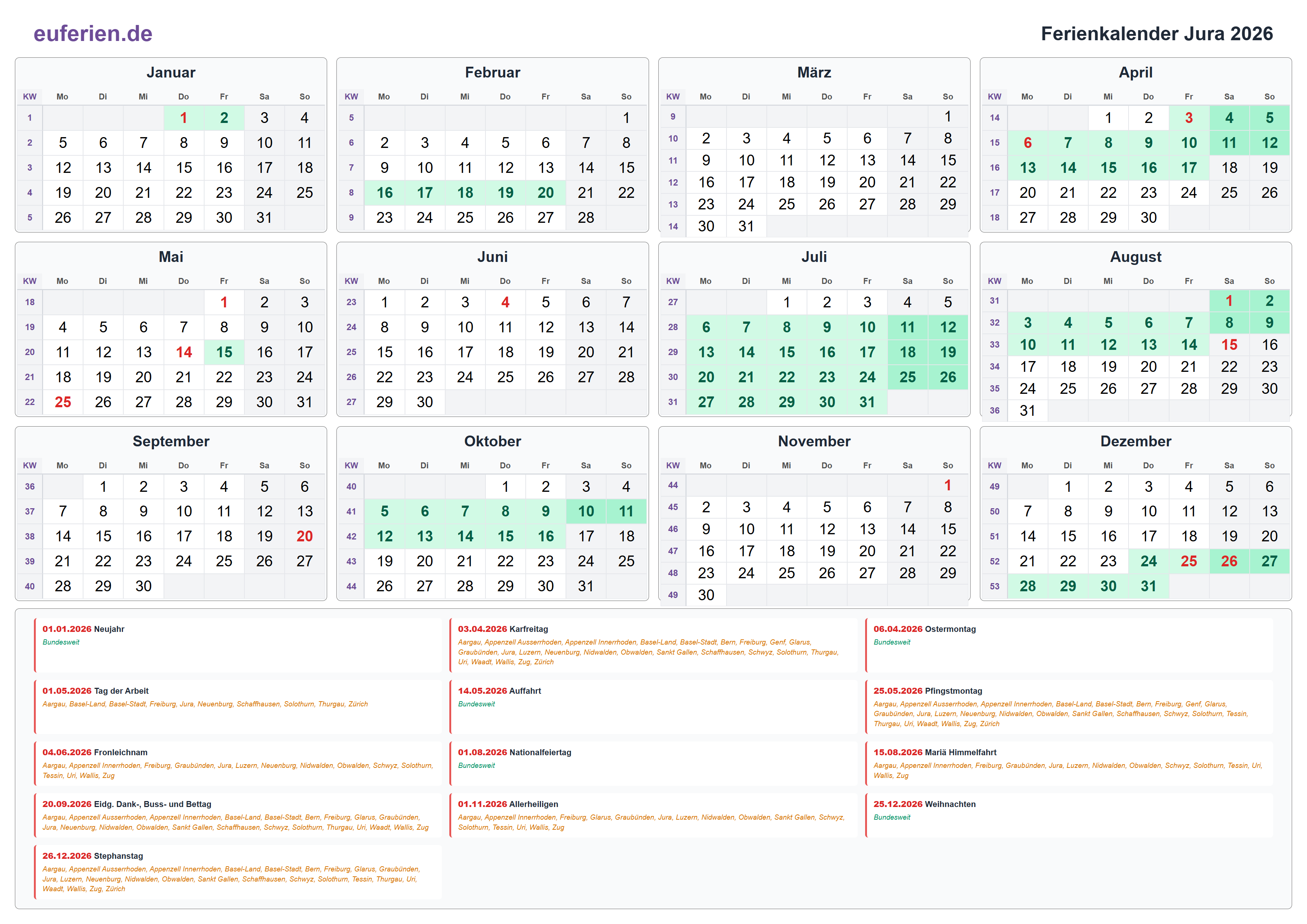Select the Juli month heading

tap(814, 257)
